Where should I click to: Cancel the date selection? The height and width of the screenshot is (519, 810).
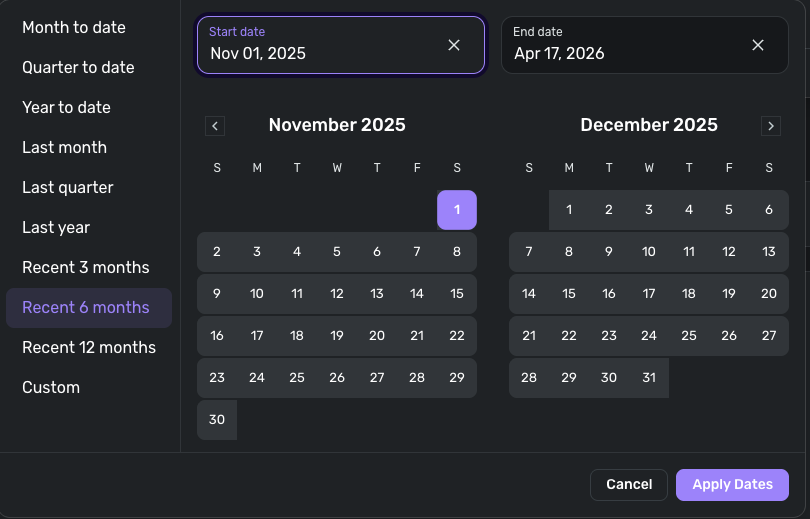point(629,484)
